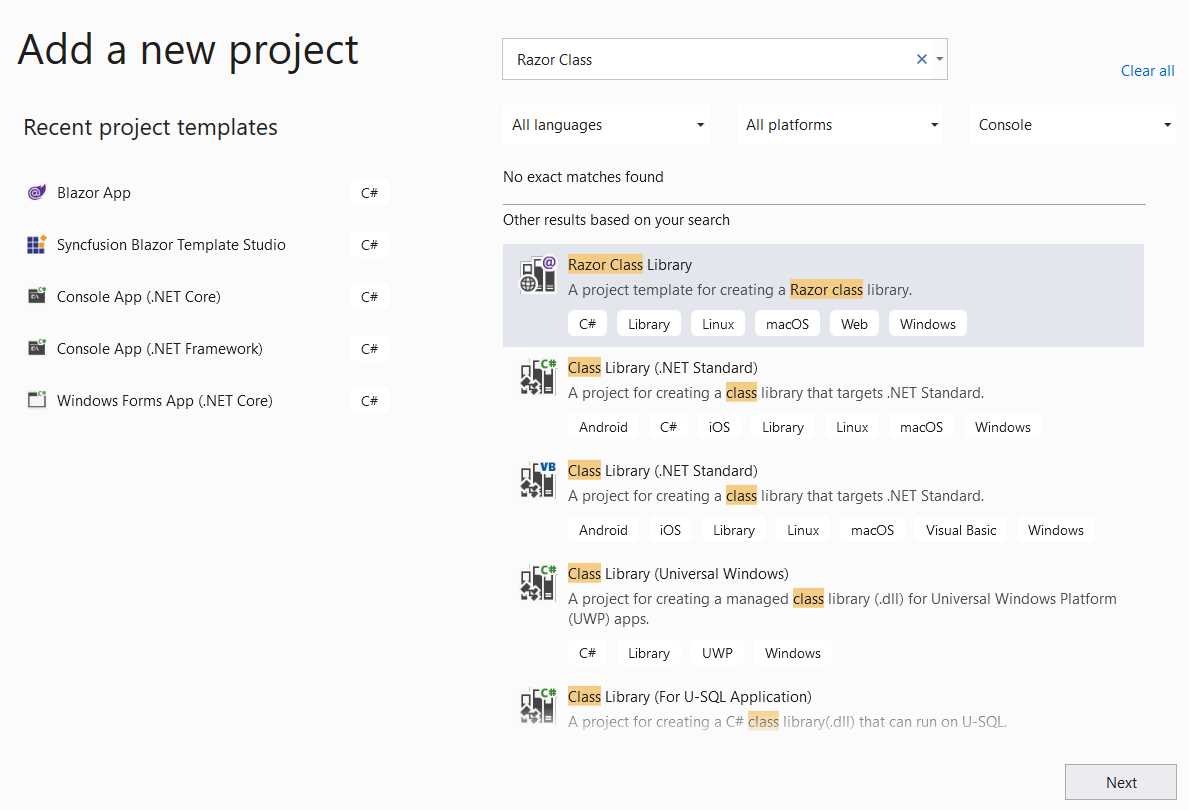
Task: Click the Console App (.NET Framework) icon
Action: coord(36,348)
